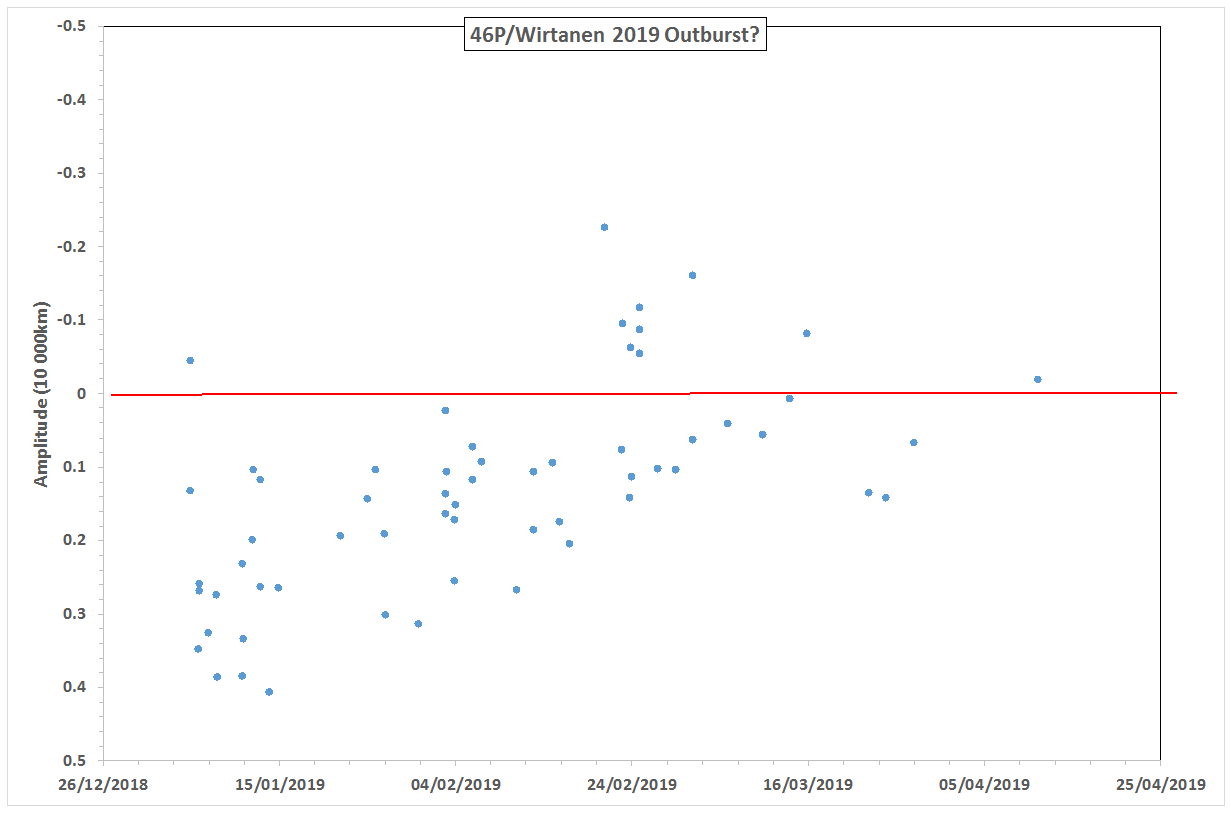Click the negative "-0.1" y-axis tick label
Image resolution: width=1231 pixels, height=813 pixels.
pyautogui.click(x=74, y=320)
